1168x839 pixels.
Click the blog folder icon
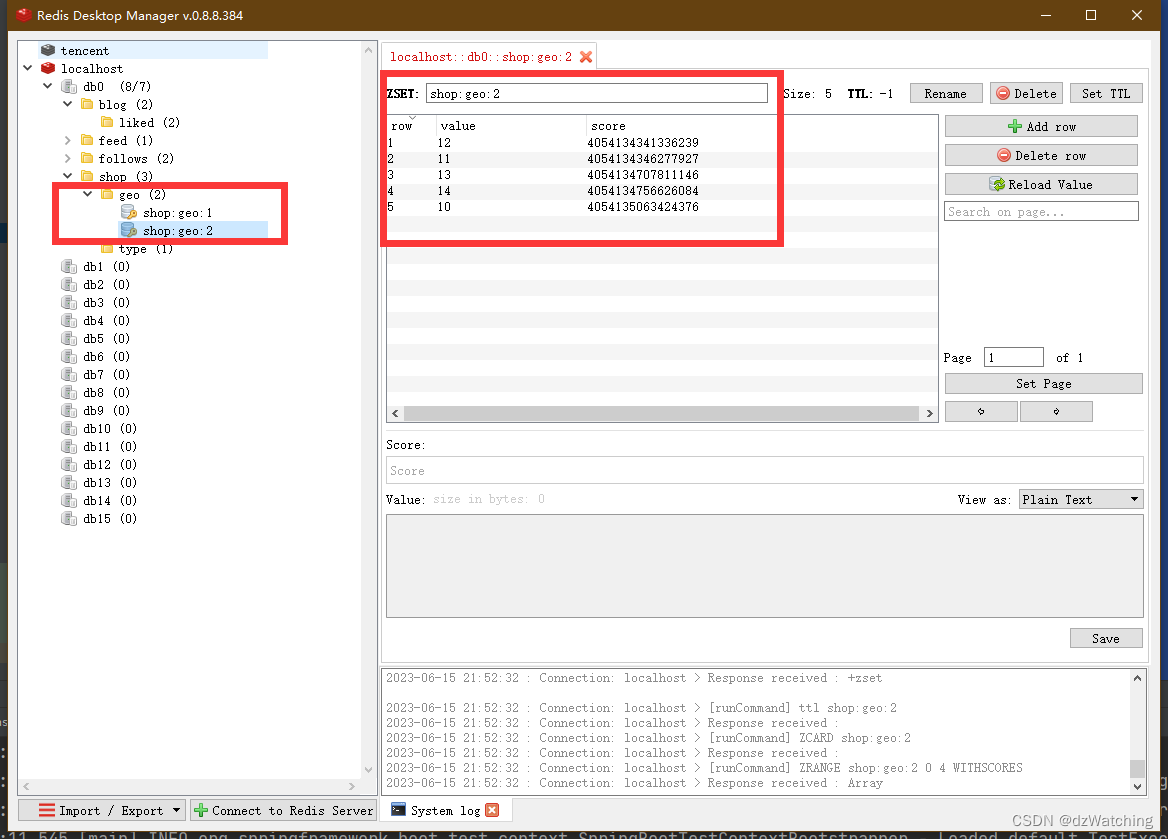87,104
